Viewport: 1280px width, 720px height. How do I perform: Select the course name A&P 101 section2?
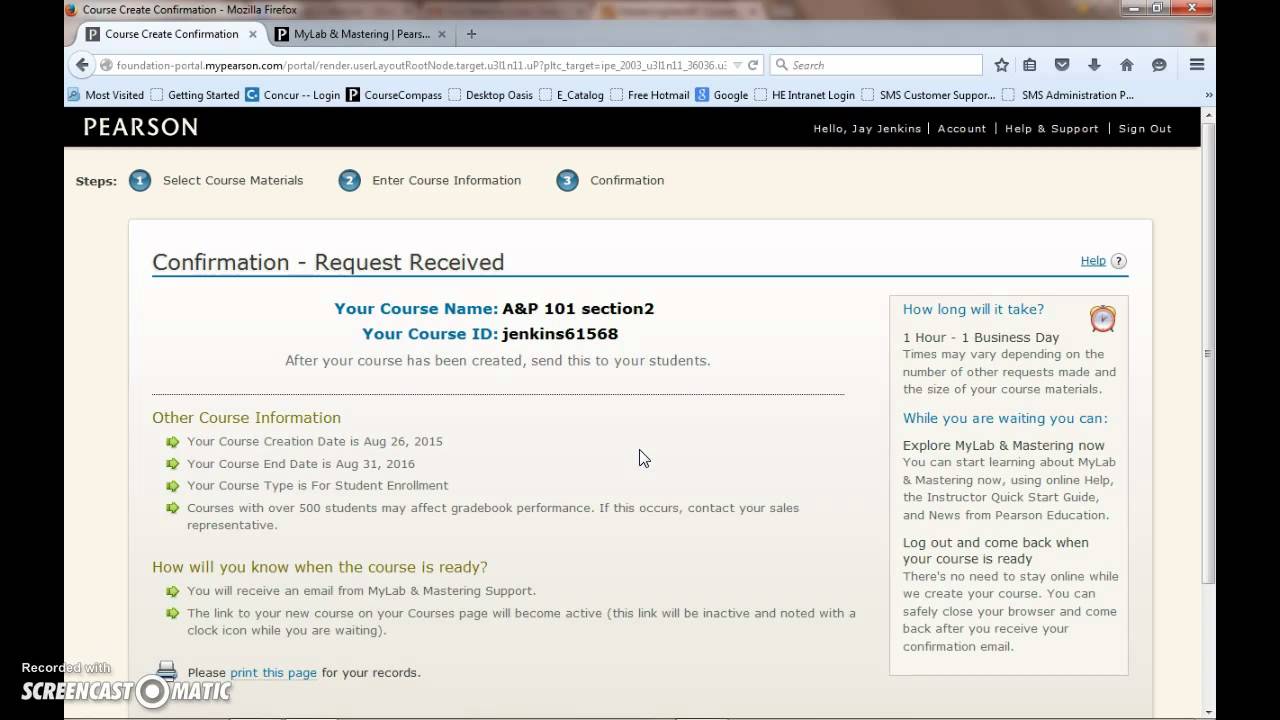pyautogui.click(x=578, y=309)
